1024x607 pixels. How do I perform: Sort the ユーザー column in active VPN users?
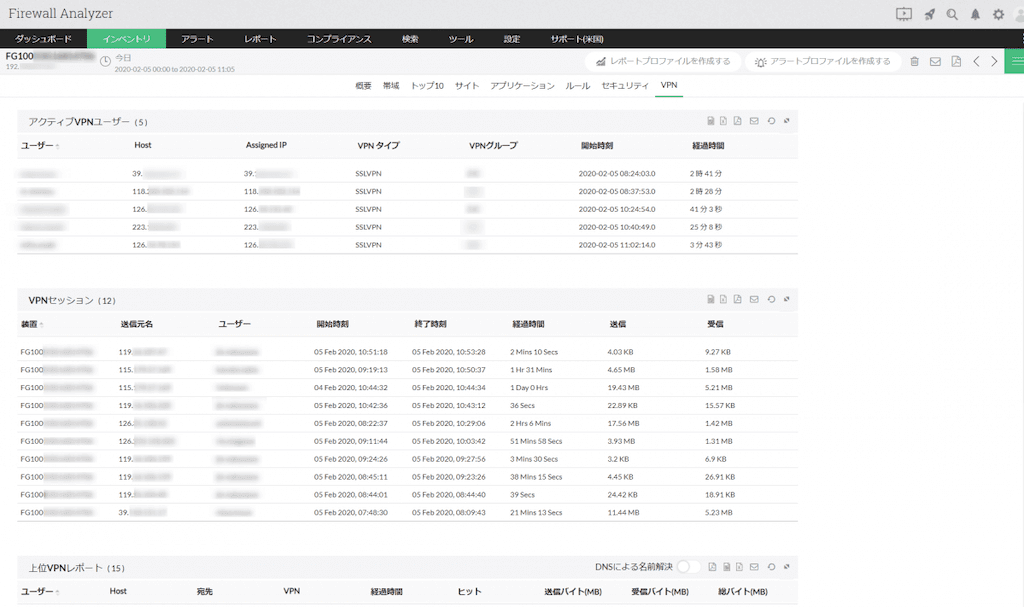(40, 146)
